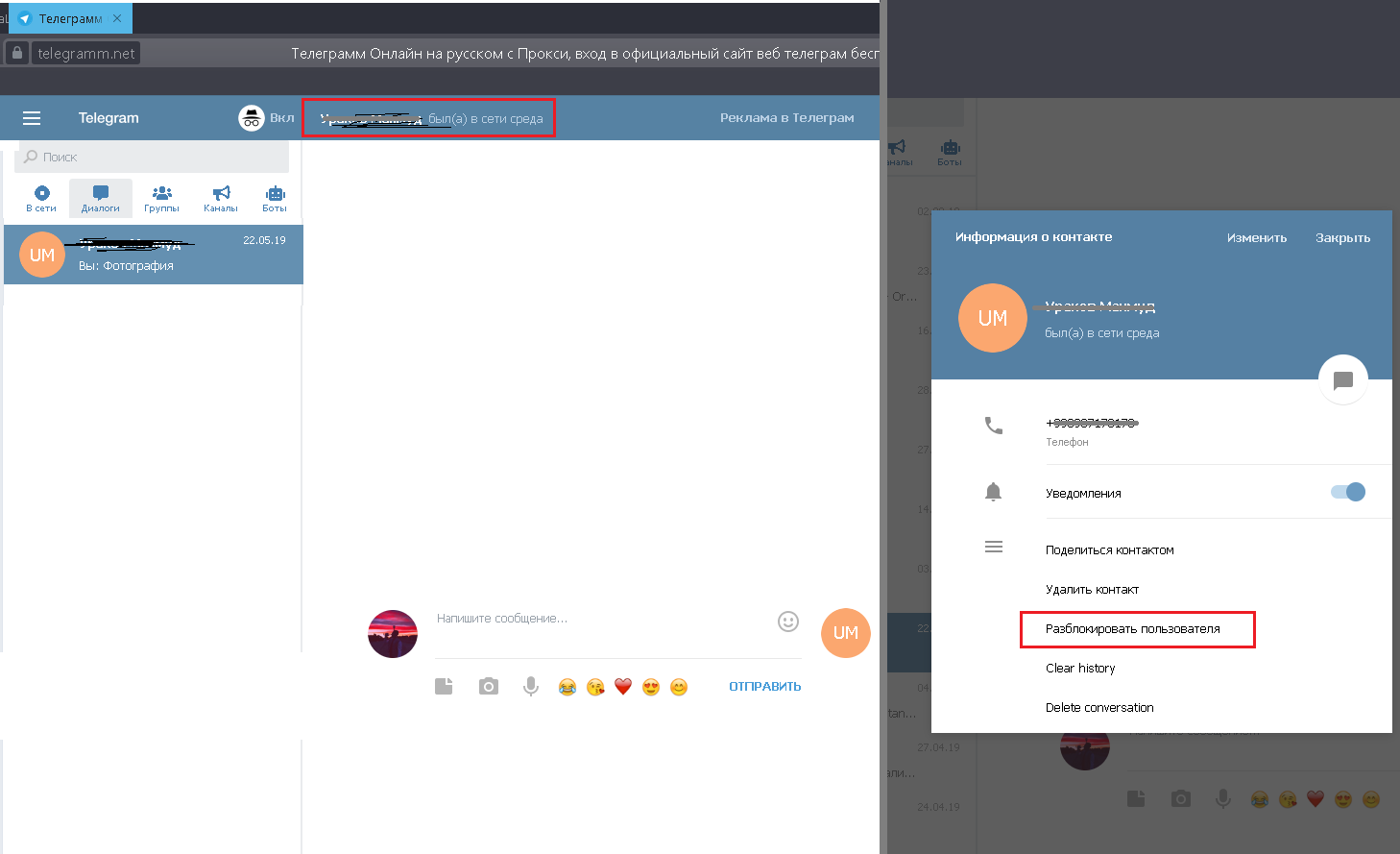The height and width of the screenshot is (854, 1400).
Task: Insert the blushing smile emoji in left compose bar
Action: 679,687
